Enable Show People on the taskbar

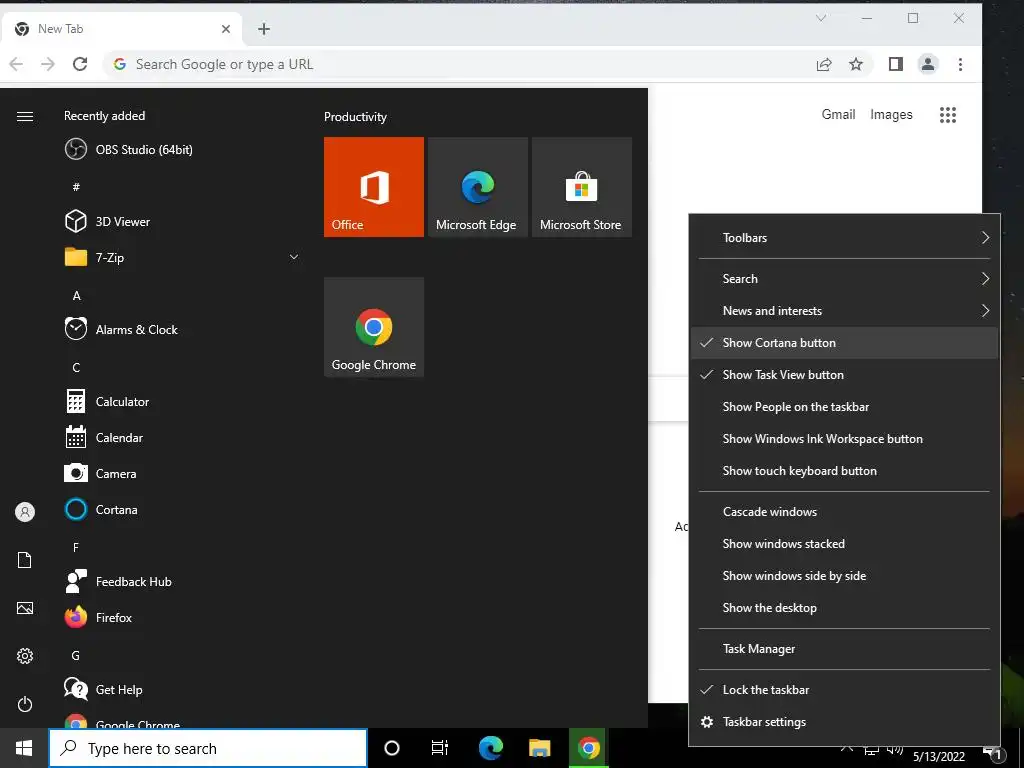[844, 407]
